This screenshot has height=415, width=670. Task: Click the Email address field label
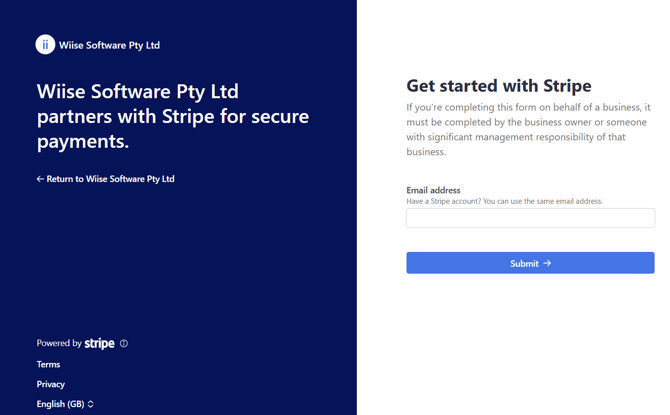click(x=433, y=190)
